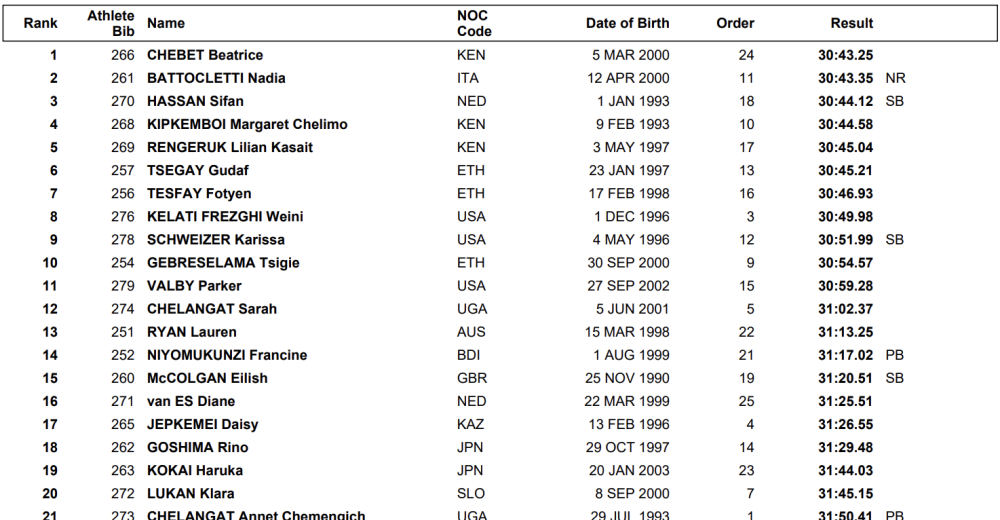This screenshot has height=520, width=1000.
Task: Click McCOLGAN Eilish's result 31:20.51
Action: pos(846,378)
